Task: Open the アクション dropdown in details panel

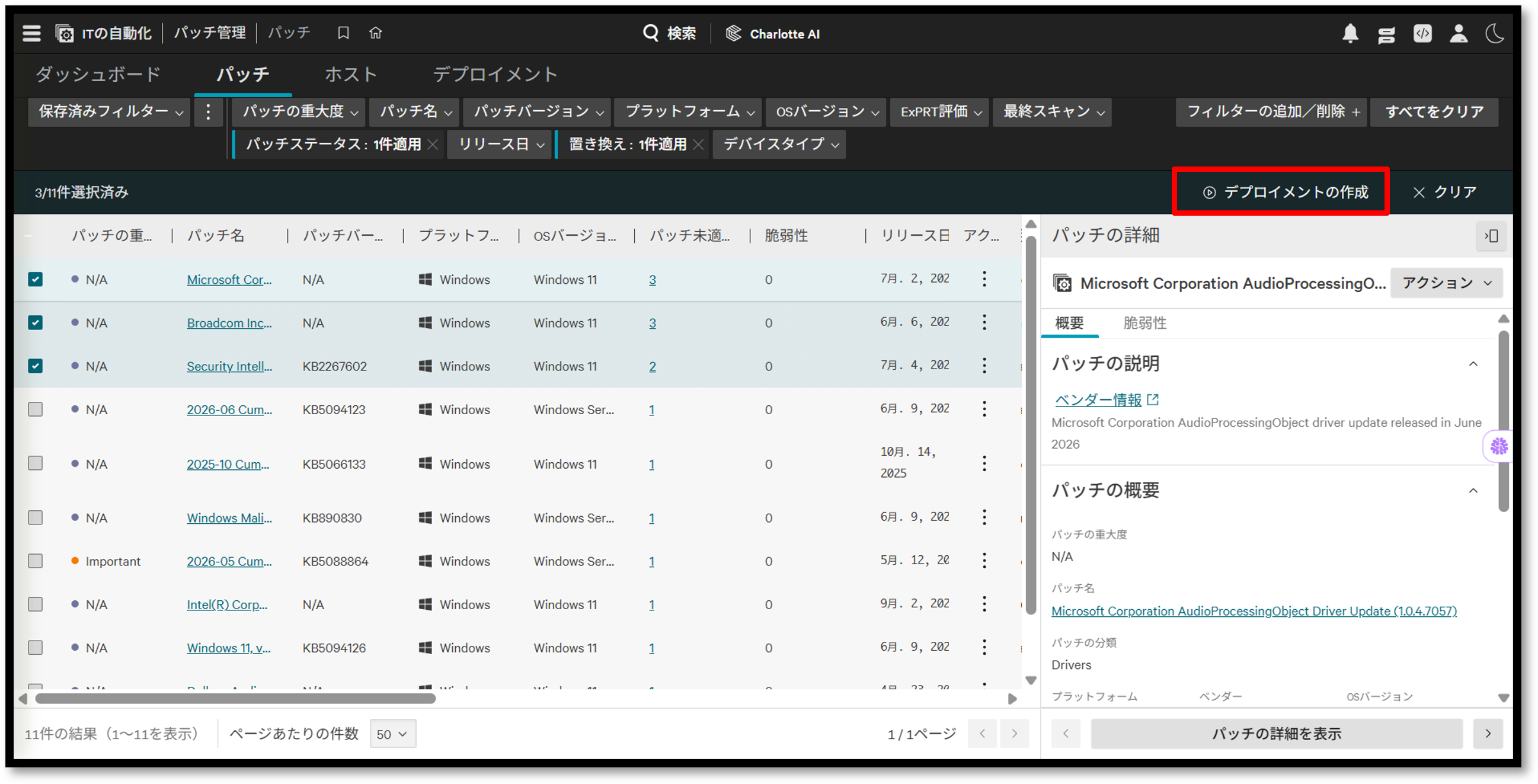Action: pos(1446,283)
